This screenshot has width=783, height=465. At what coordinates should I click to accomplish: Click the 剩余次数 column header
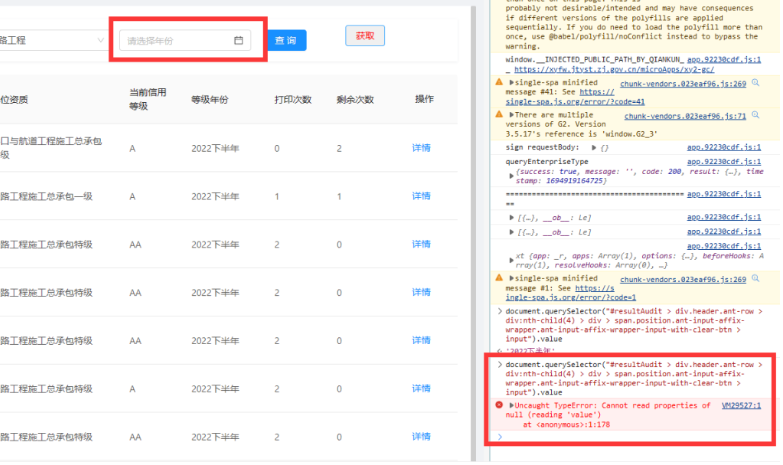pyautogui.click(x=355, y=99)
